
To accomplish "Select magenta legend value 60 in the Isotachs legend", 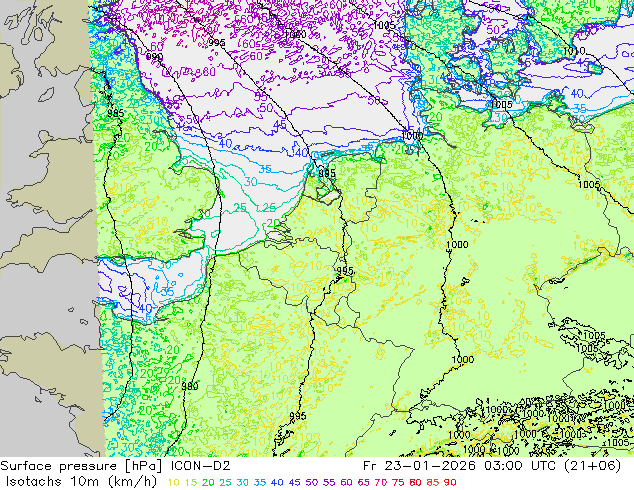I will (x=347, y=482).
